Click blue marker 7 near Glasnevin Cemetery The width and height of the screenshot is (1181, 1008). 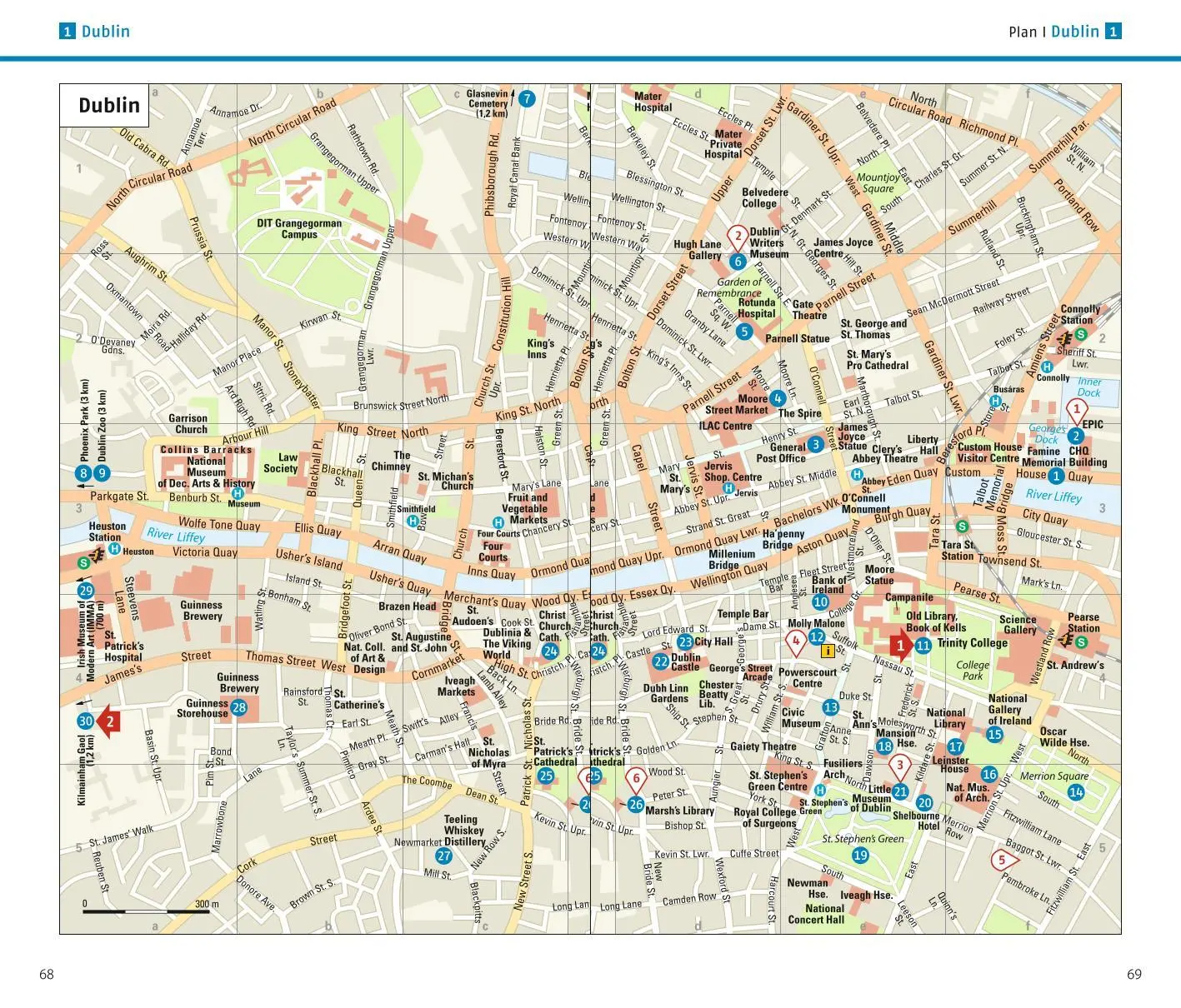526,99
